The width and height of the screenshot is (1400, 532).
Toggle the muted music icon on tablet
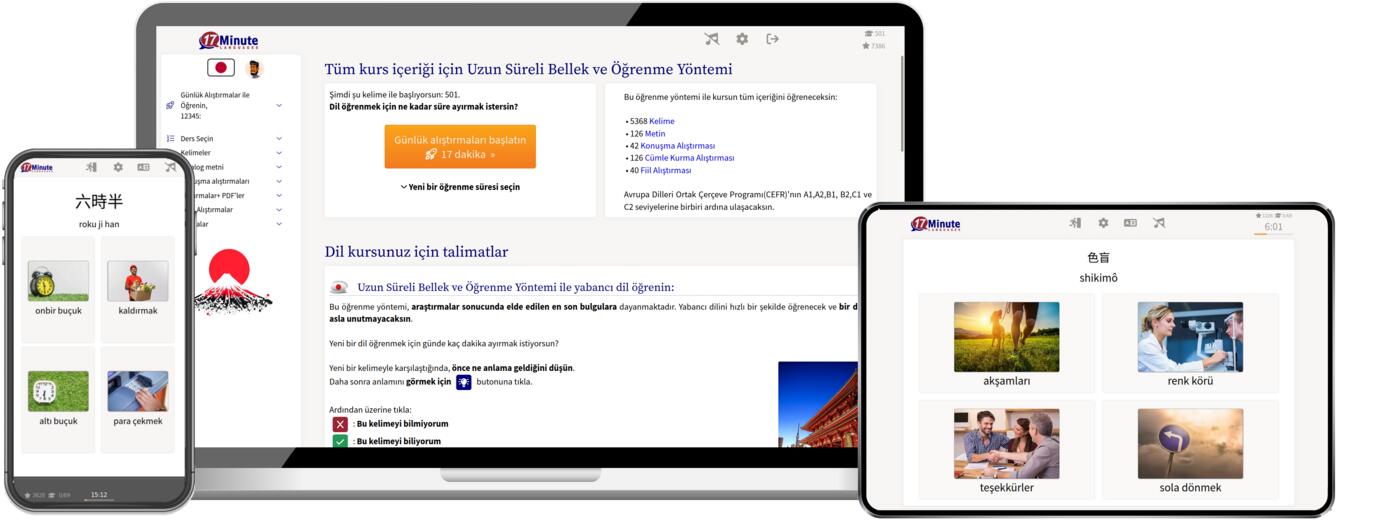1158,223
